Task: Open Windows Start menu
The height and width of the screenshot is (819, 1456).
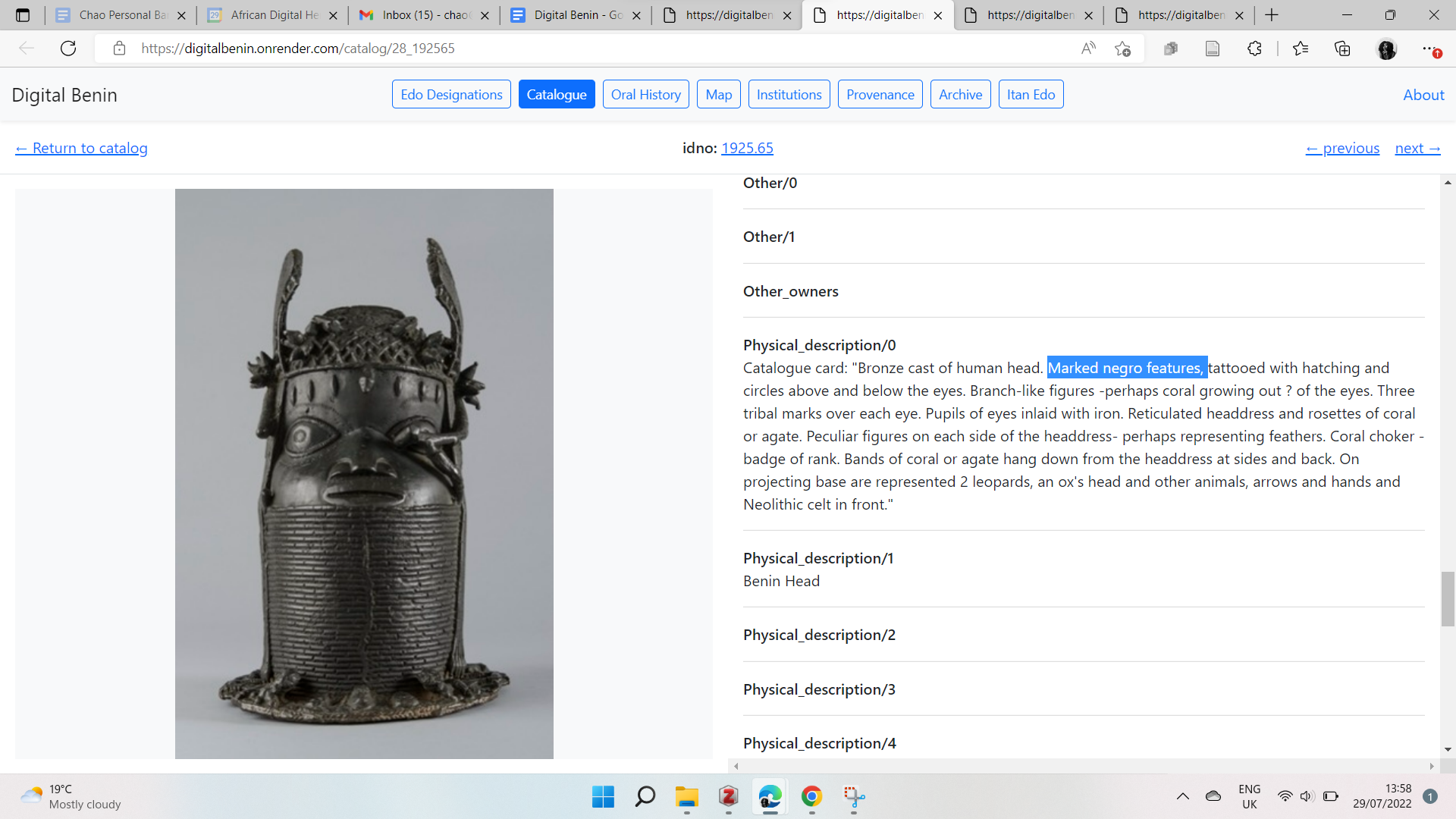Action: (x=603, y=796)
